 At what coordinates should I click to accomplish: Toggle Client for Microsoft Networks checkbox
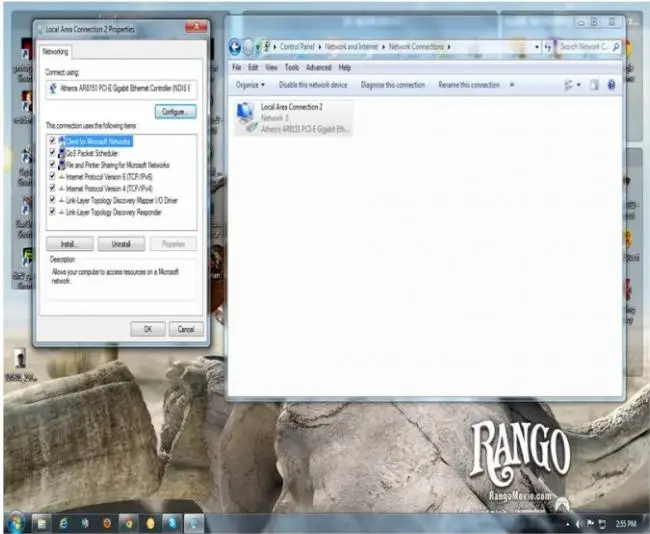[x=52, y=141]
